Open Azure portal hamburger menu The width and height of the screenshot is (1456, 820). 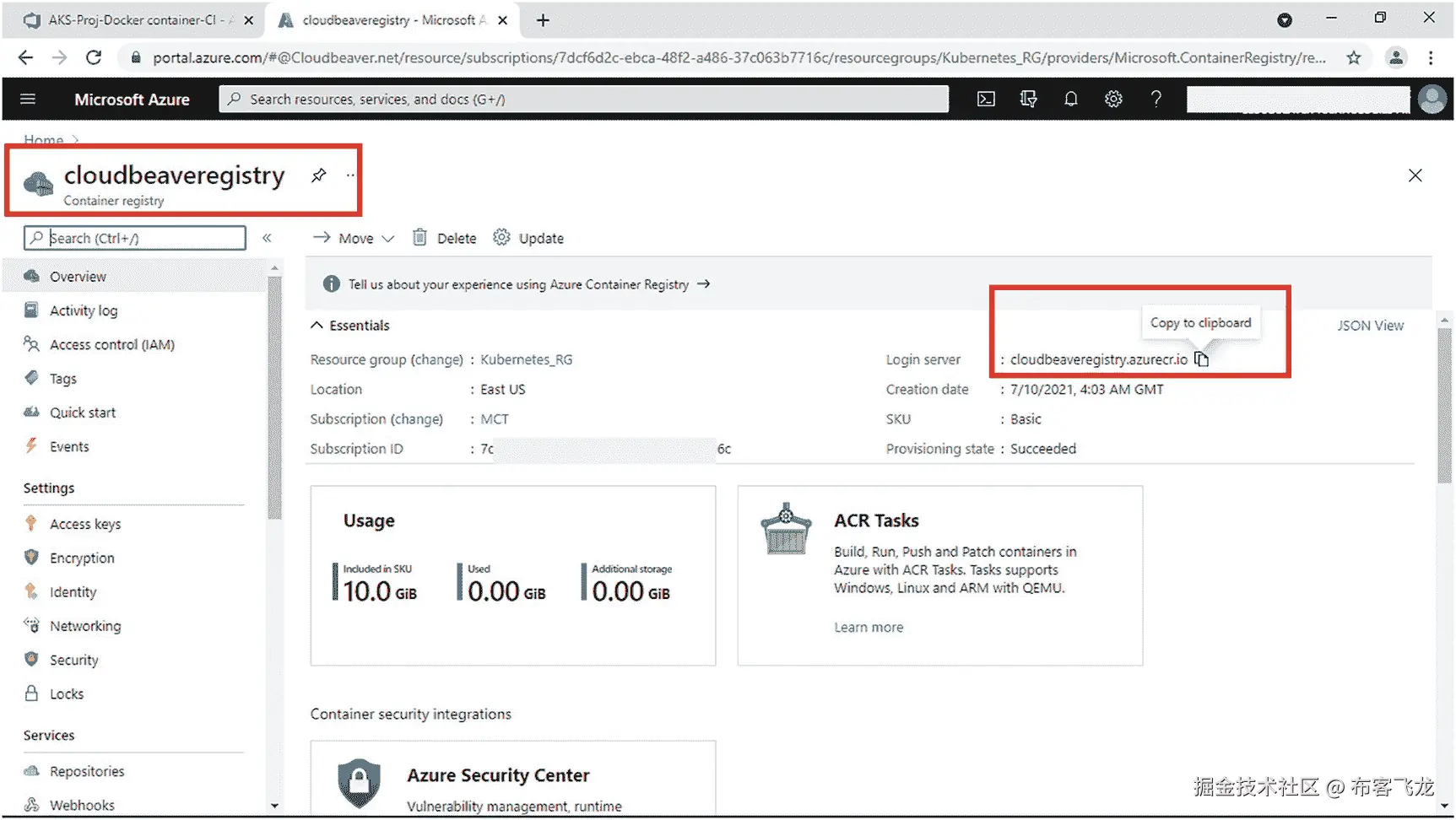[28, 100]
